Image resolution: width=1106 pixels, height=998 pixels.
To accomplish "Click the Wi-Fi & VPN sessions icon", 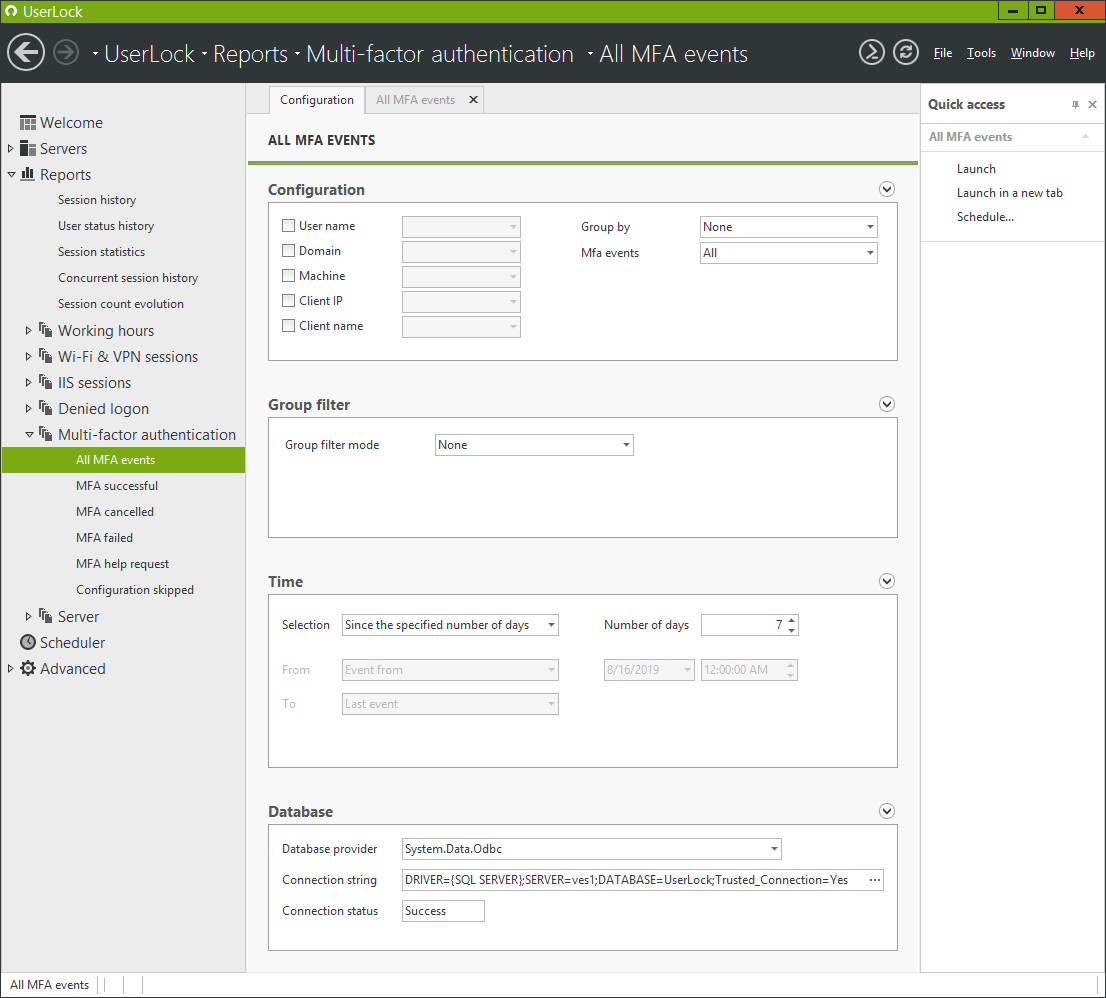I will (46, 356).
